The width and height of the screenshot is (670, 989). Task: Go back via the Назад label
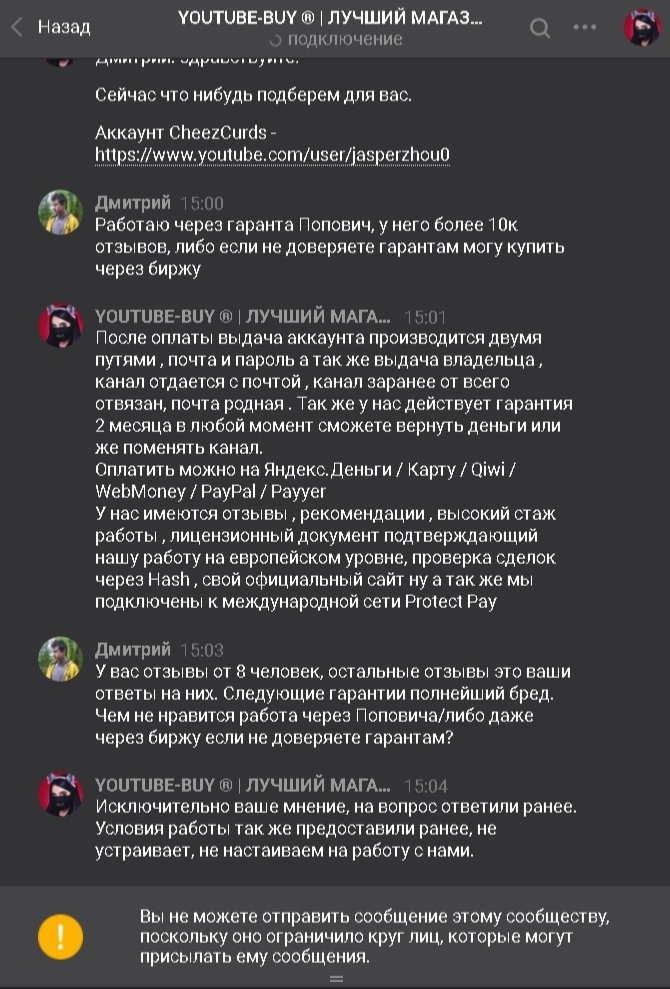[x=64, y=27]
